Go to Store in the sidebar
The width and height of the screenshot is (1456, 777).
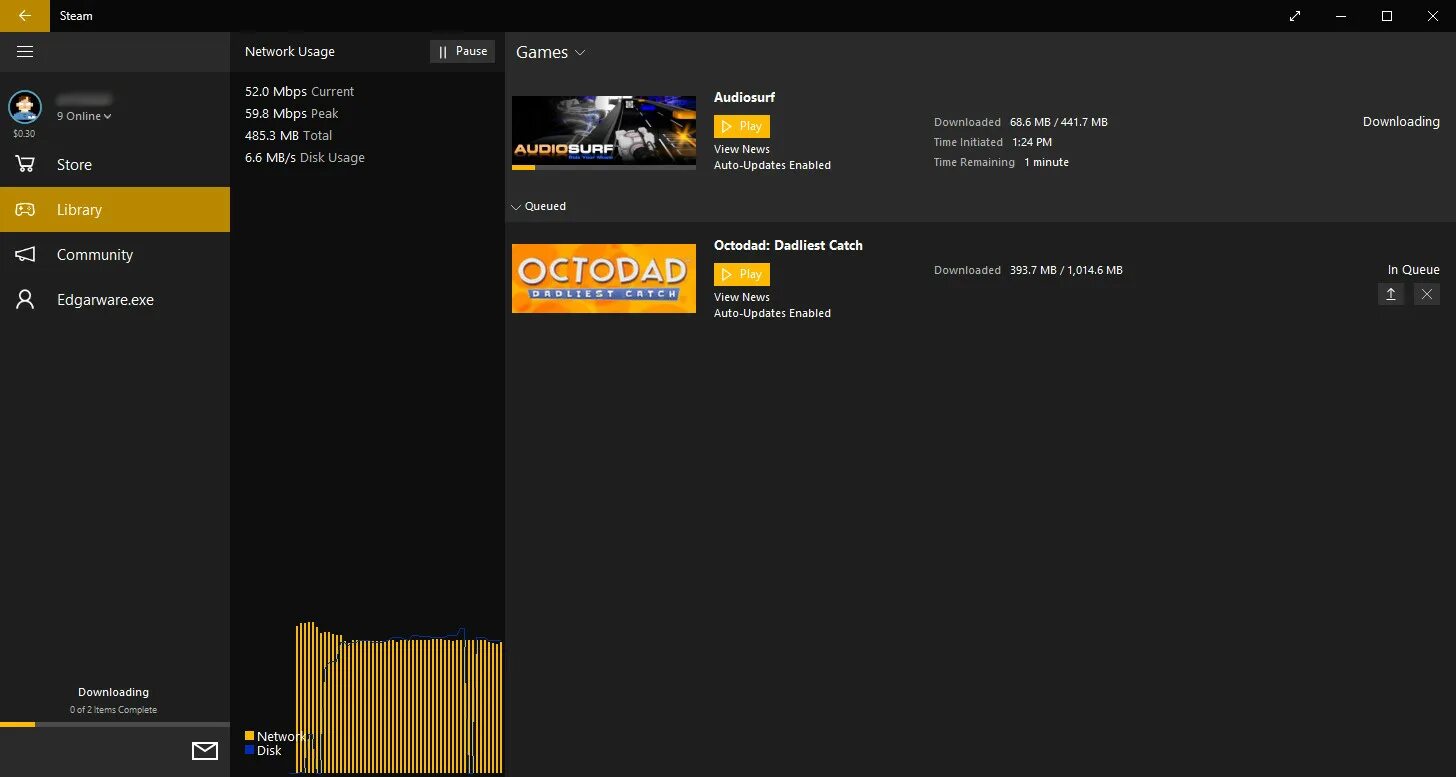pos(115,165)
